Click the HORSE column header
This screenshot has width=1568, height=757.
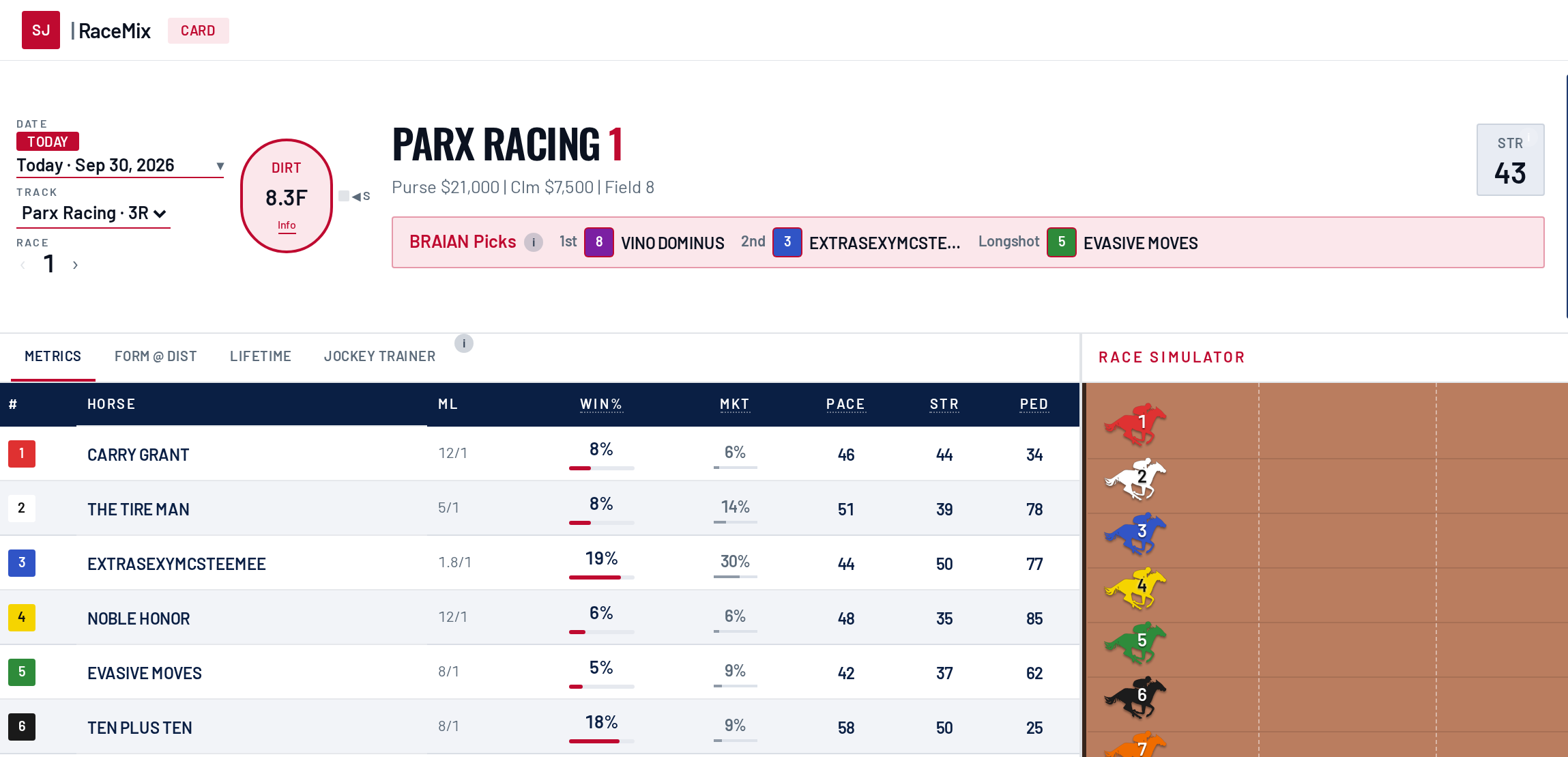tap(111, 404)
